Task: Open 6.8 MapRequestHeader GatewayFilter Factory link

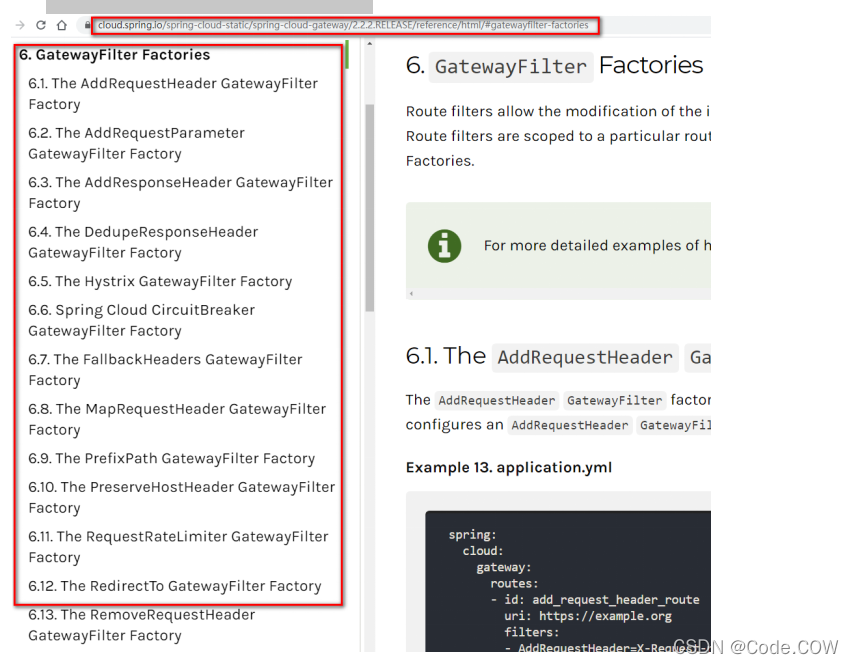Action: (x=177, y=419)
